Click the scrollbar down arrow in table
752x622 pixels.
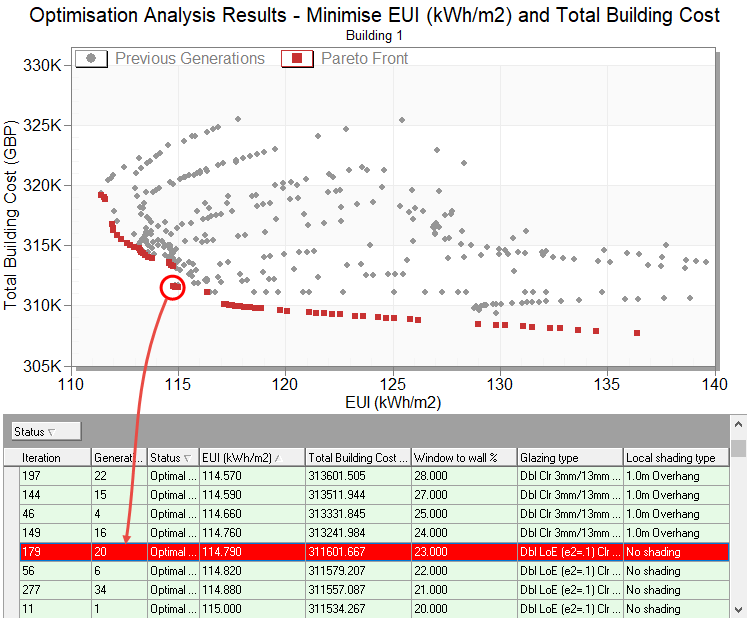(x=739, y=610)
